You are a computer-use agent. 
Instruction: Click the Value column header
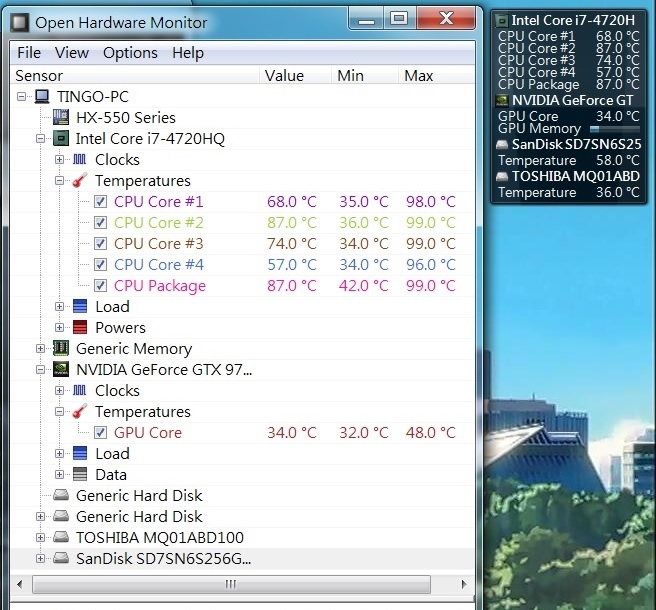coord(295,75)
